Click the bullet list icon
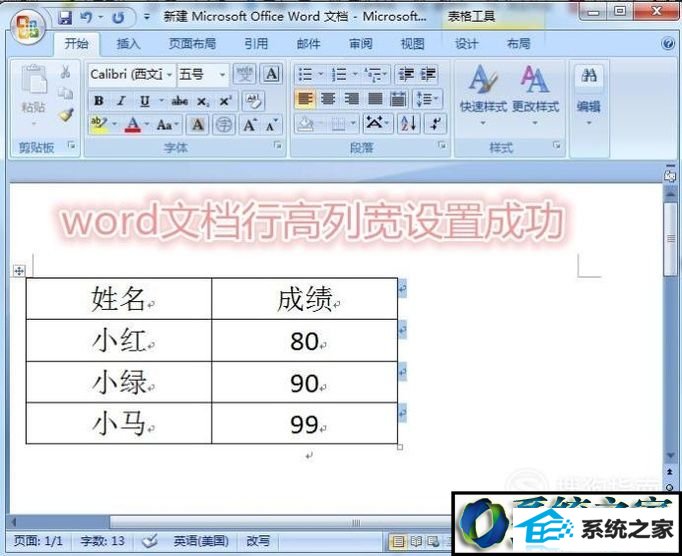Viewport: 682px width, 556px height. [306, 74]
